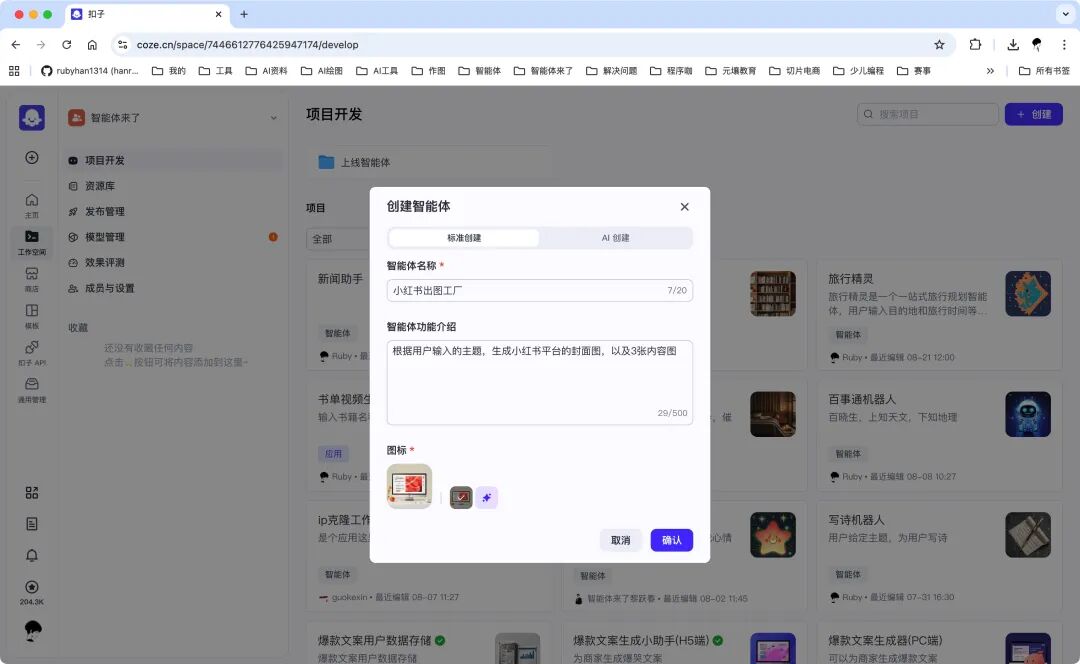Screen dimensions: 1080x664
Task: Click the plus icon to create workspace content
Action: coord(31,157)
